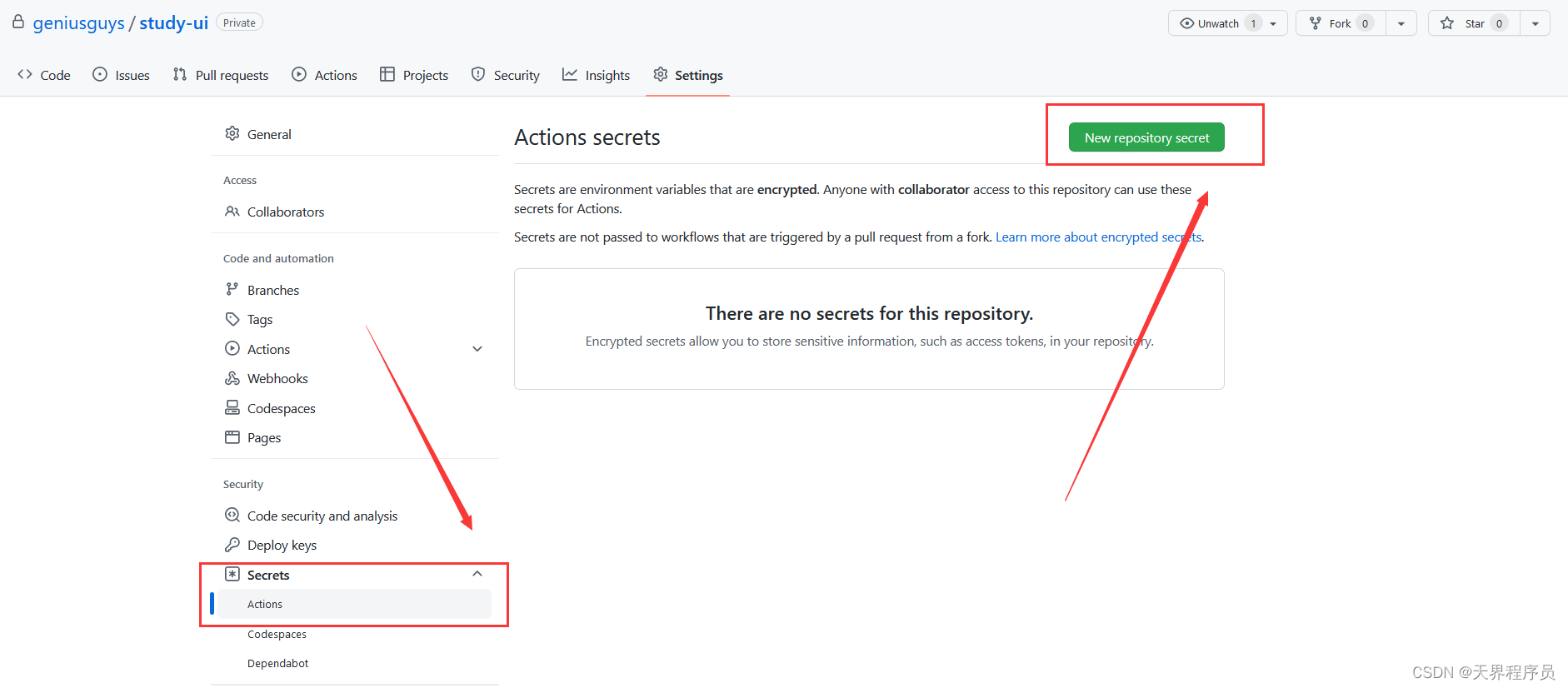Click the sidebar Codespaces computer icon
Screen dimensions: 1568x688
[232, 407]
